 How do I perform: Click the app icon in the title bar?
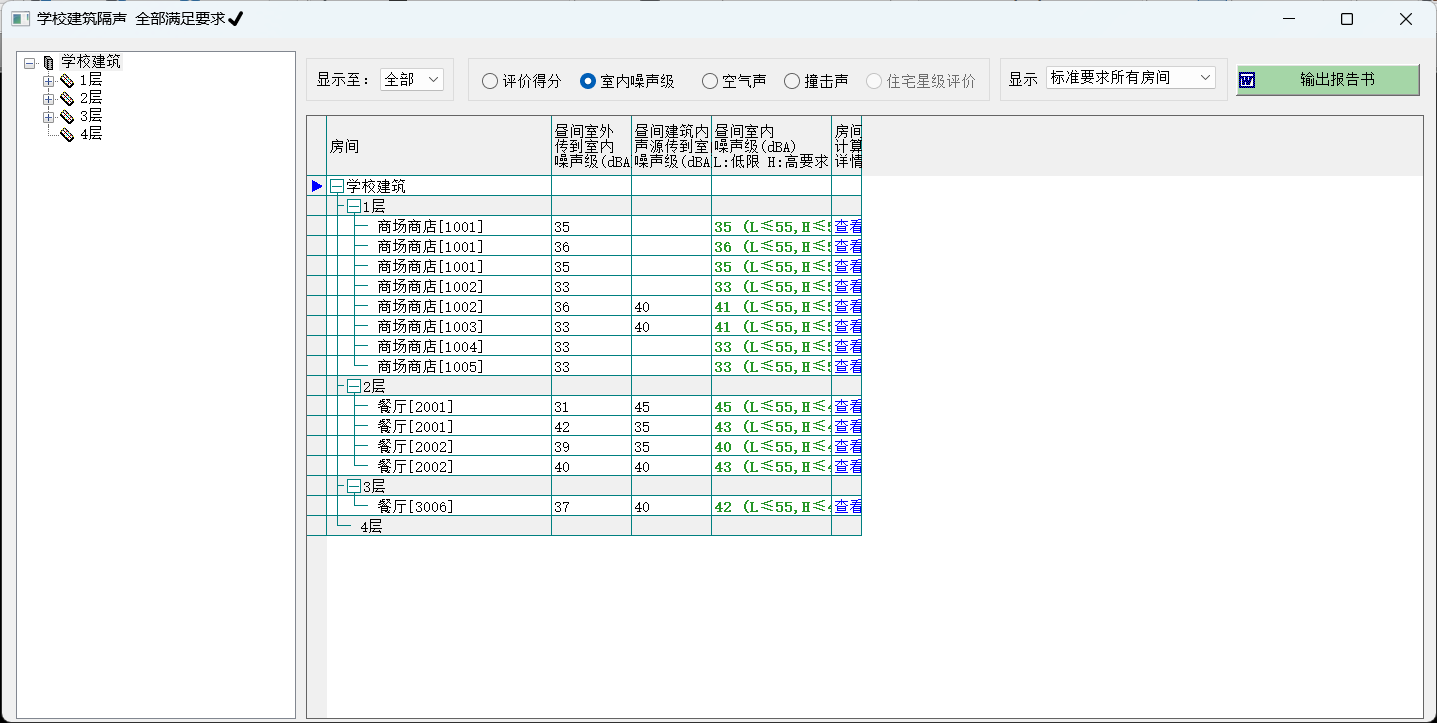[x=19, y=19]
